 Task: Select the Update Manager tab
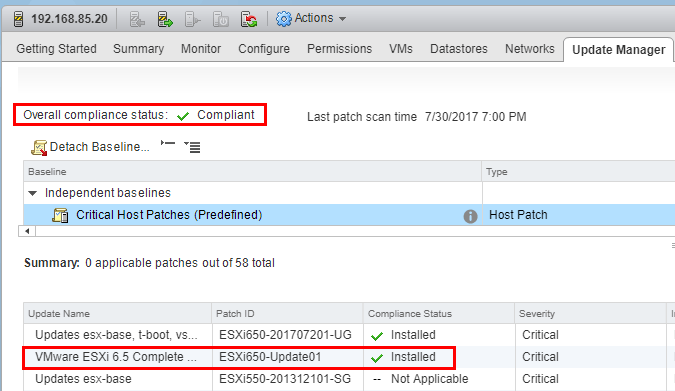click(619, 50)
